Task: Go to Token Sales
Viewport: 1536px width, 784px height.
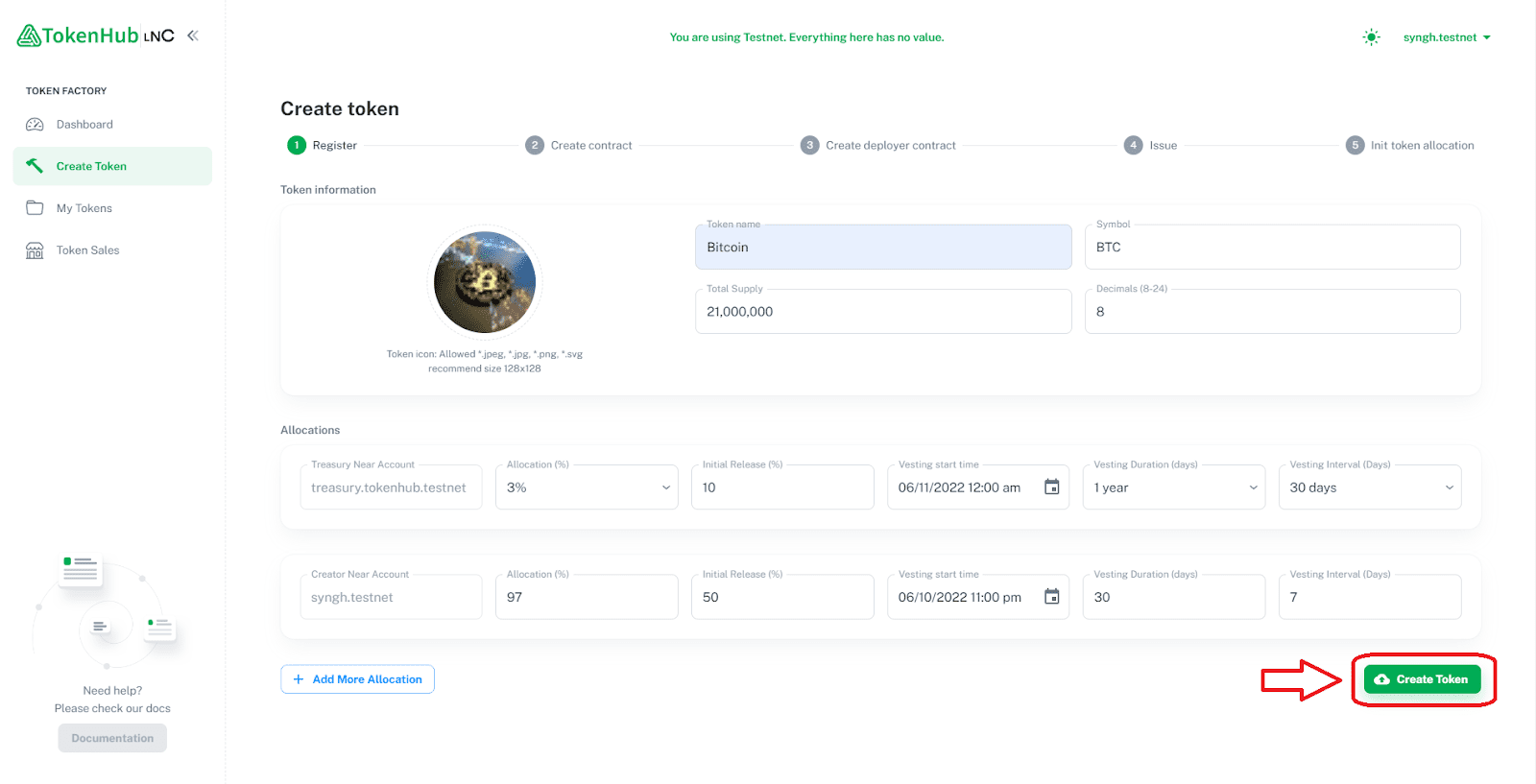Action: coord(112,250)
